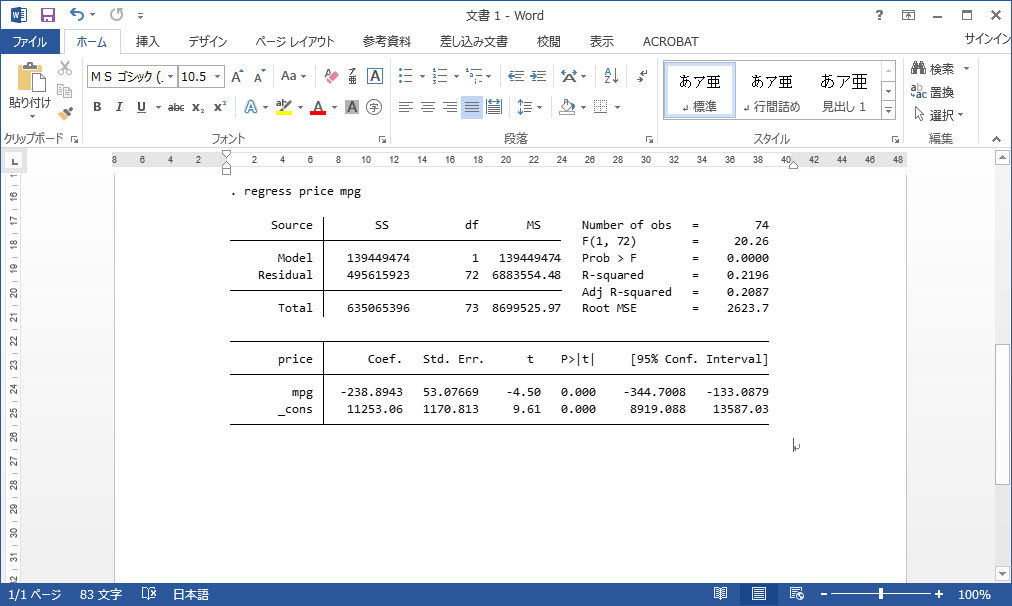Screen dimensions: 1012x606
Task: Open the font name dropdown
Action: 170,77
